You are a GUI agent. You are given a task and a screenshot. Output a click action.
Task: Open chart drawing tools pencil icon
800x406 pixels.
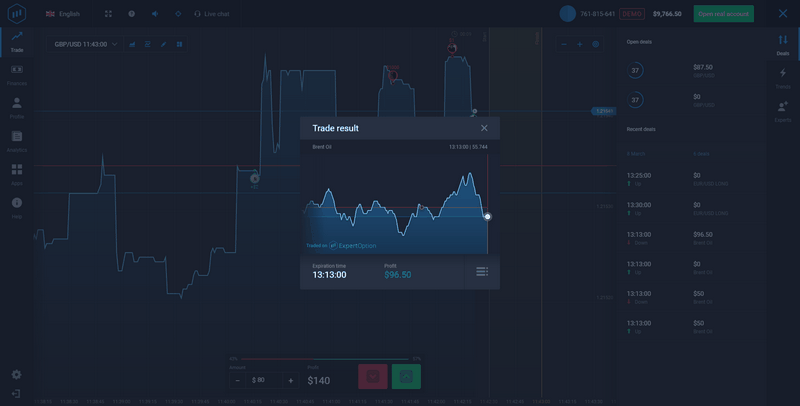click(x=163, y=44)
